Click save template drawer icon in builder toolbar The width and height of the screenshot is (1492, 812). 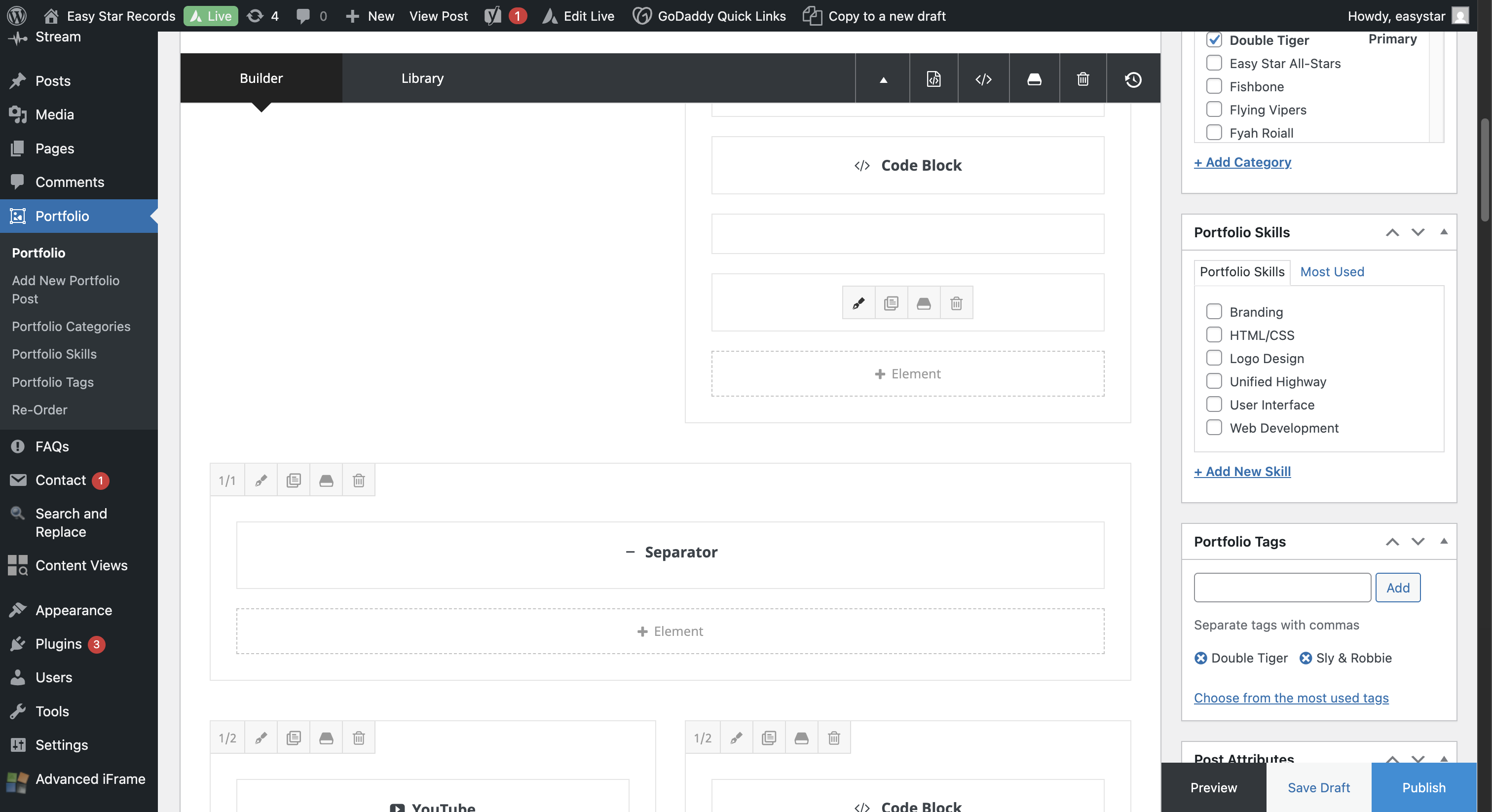(x=1034, y=79)
